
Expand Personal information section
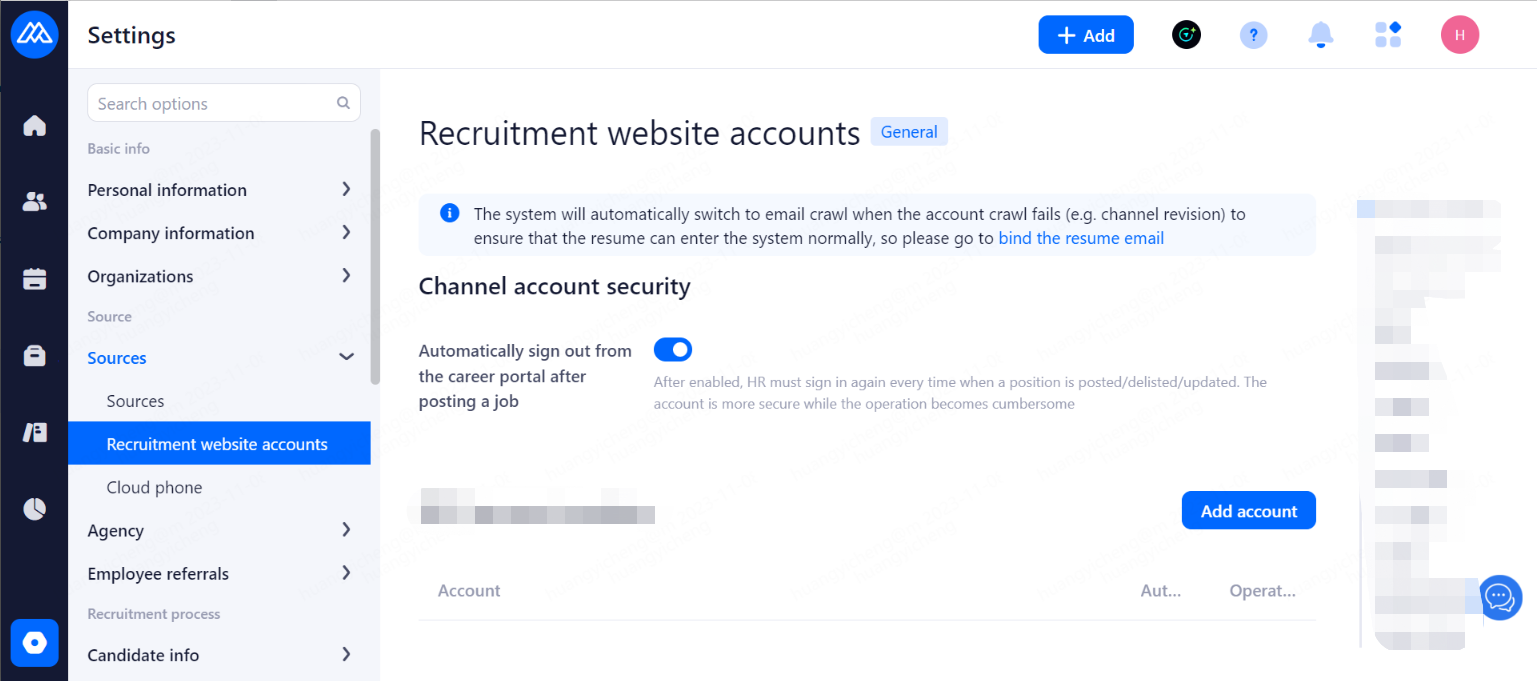[x=218, y=190]
